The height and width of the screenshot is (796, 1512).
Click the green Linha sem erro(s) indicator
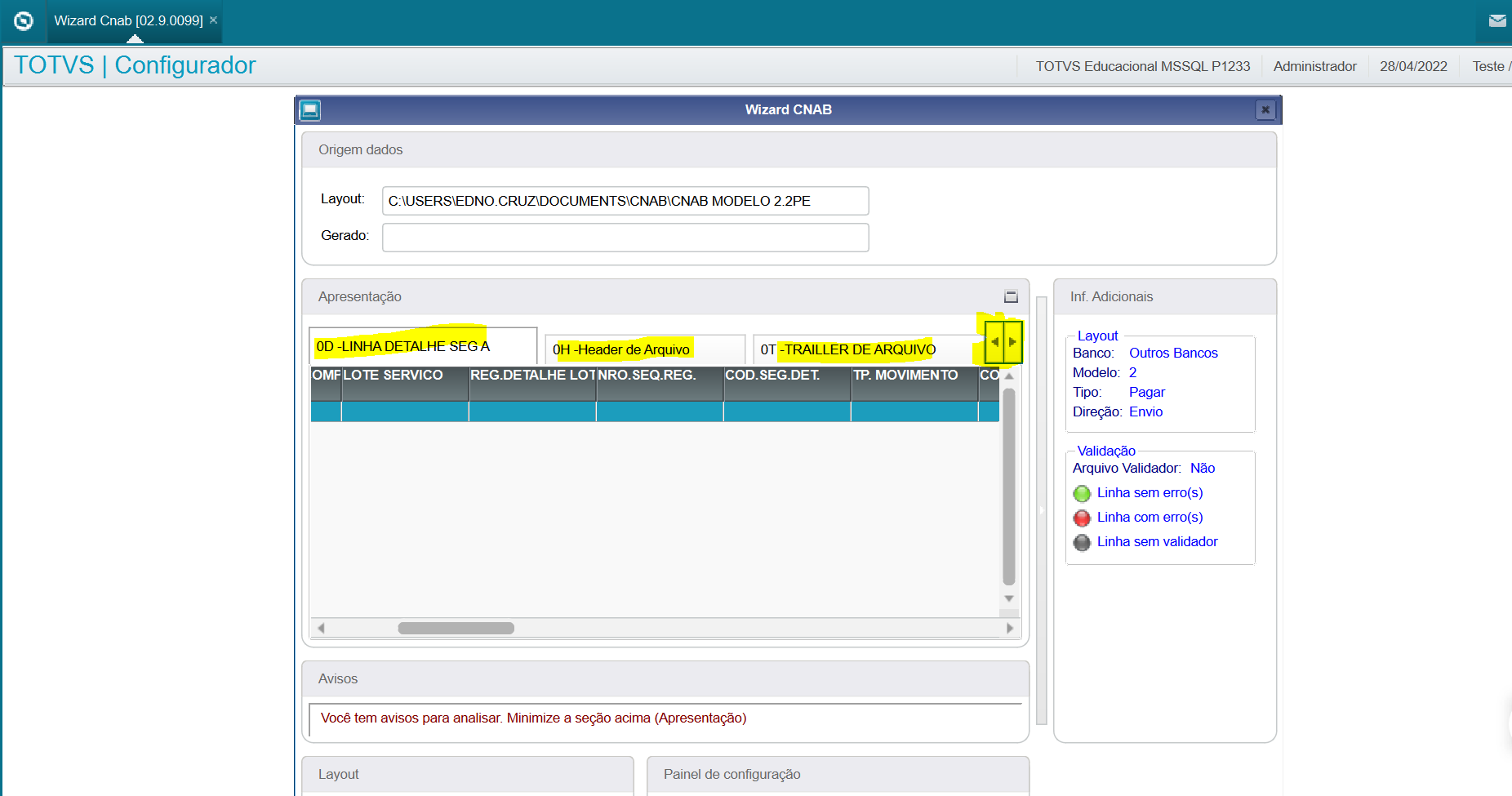1082,493
